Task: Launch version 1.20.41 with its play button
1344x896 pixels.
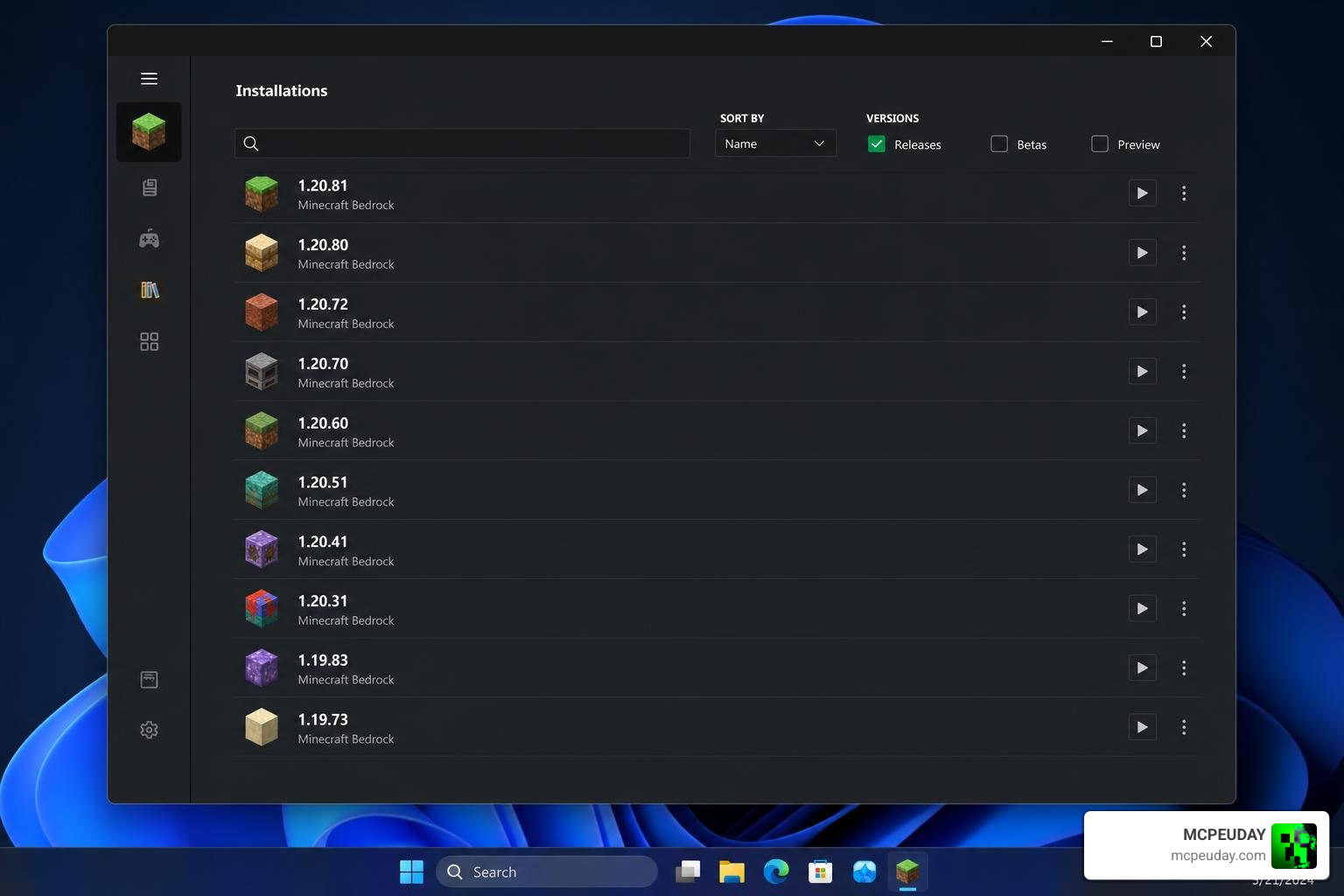Action: 1143,549
